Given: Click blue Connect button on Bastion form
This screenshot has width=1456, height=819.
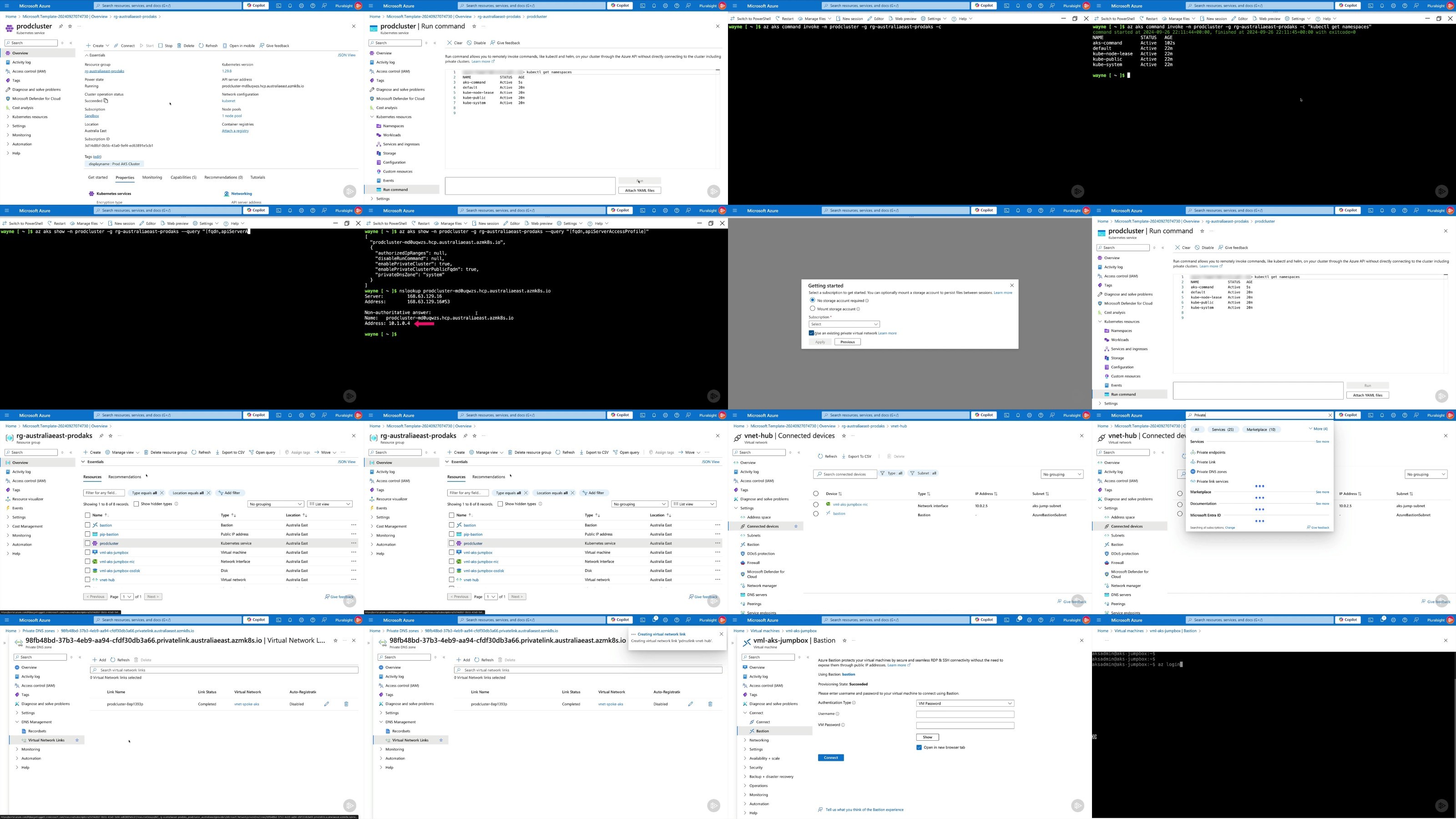Looking at the screenshot, I should click(x=831, y=758).
